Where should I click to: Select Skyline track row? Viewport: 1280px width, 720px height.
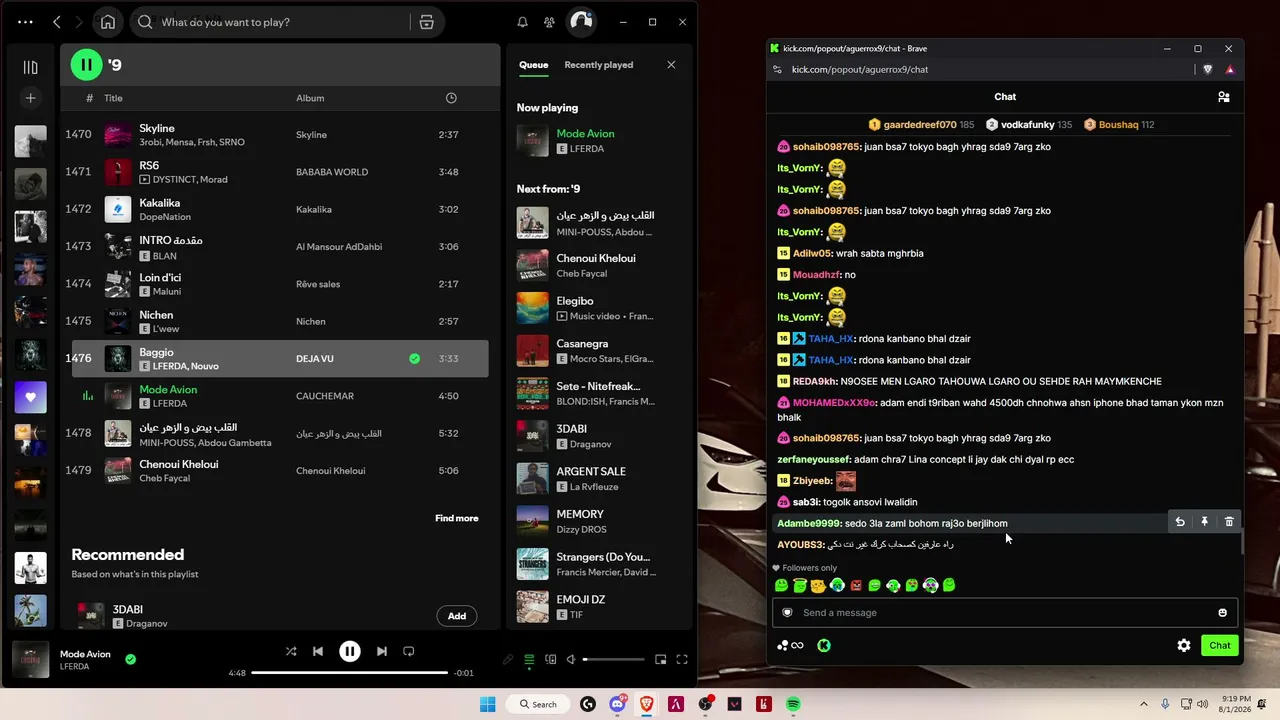coord(280,135)
